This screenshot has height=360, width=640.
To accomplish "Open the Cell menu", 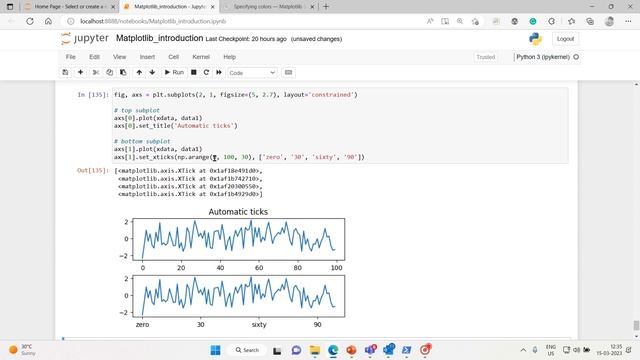I will [x=173, y=57].
